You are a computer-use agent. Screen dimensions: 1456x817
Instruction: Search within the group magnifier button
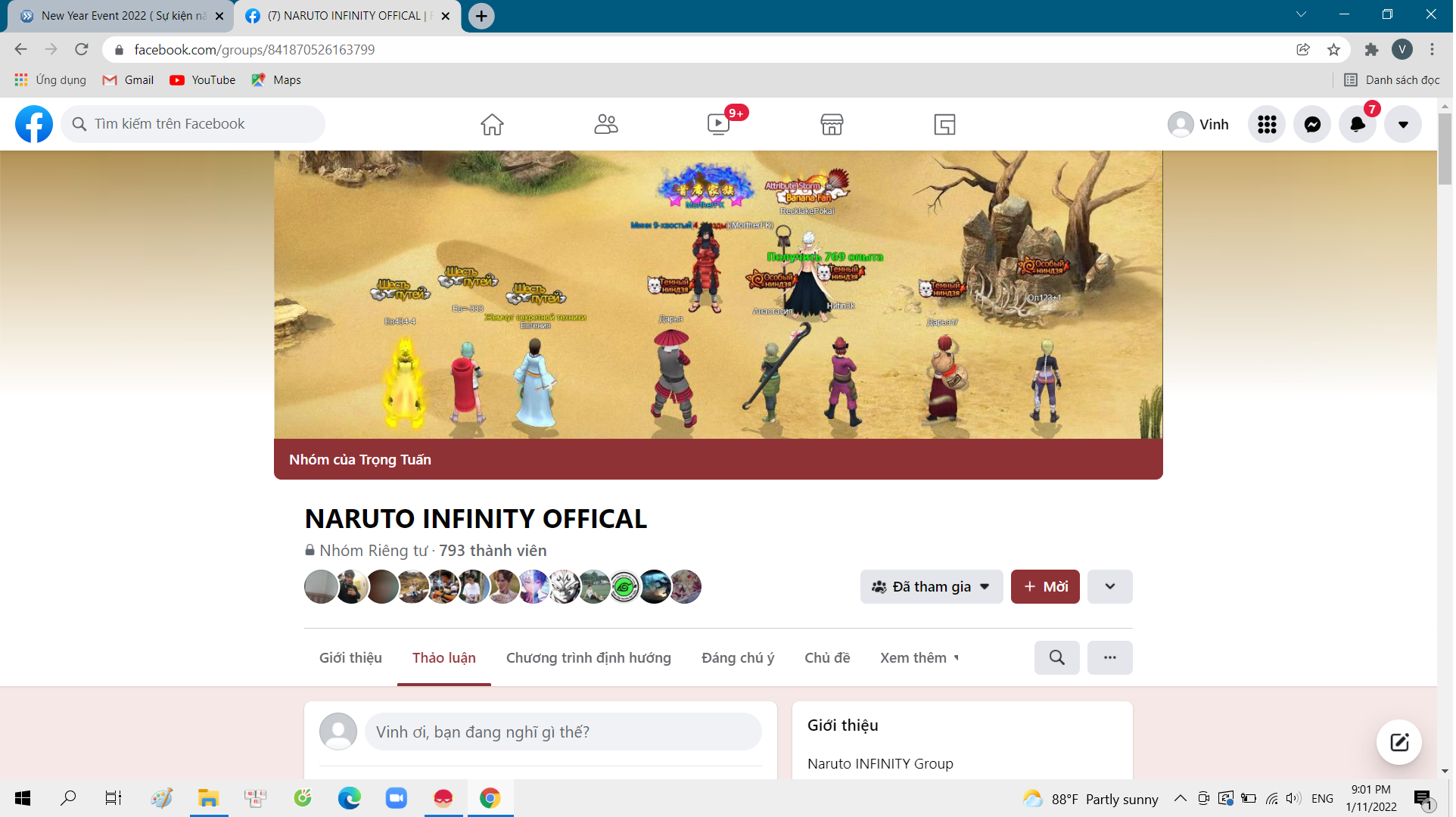[1056, 657]
